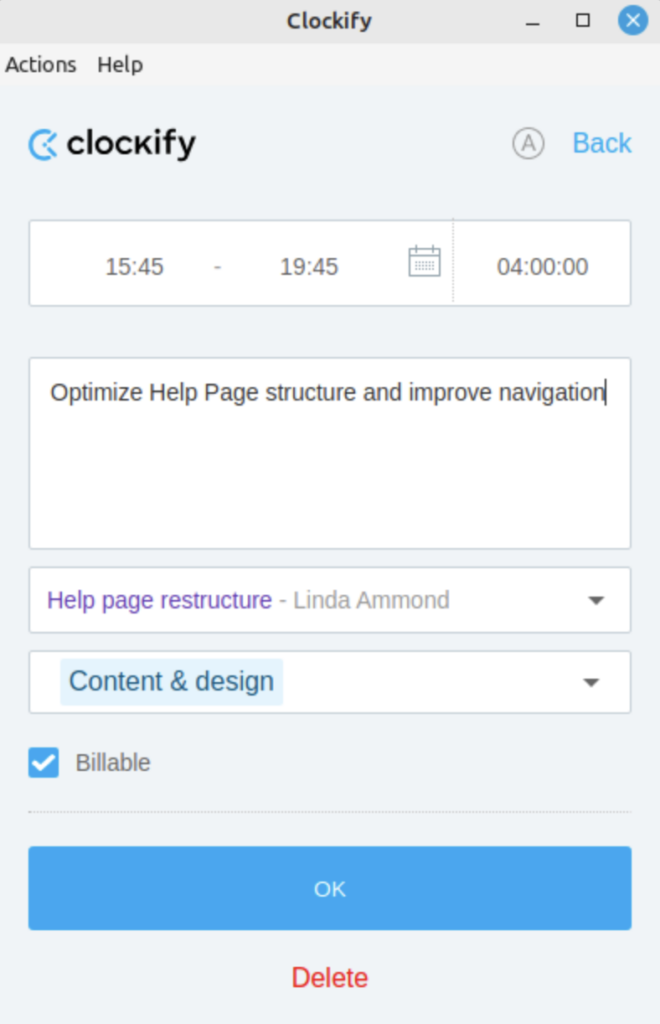Go Back to the time entries list

[x=602, y=143]
